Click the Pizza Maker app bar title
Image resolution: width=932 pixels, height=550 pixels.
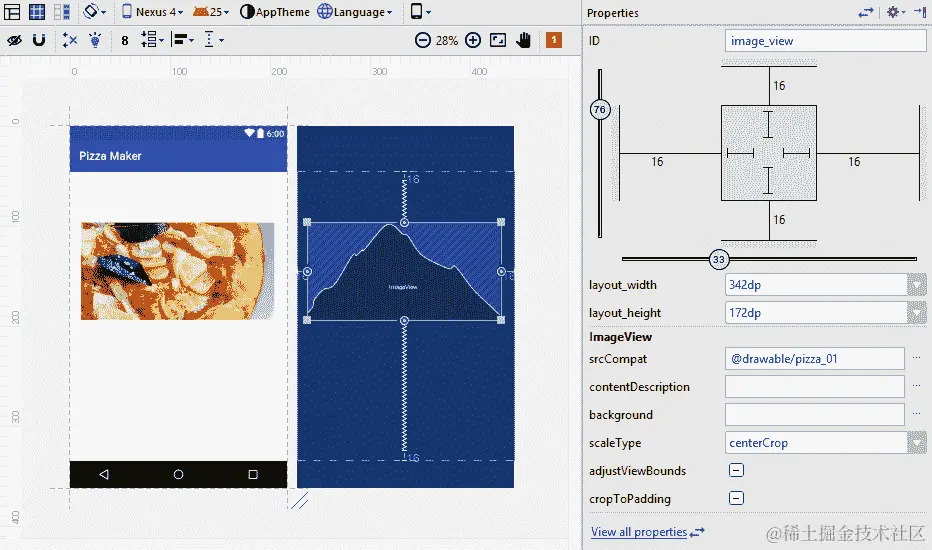(x=110, y=156)
